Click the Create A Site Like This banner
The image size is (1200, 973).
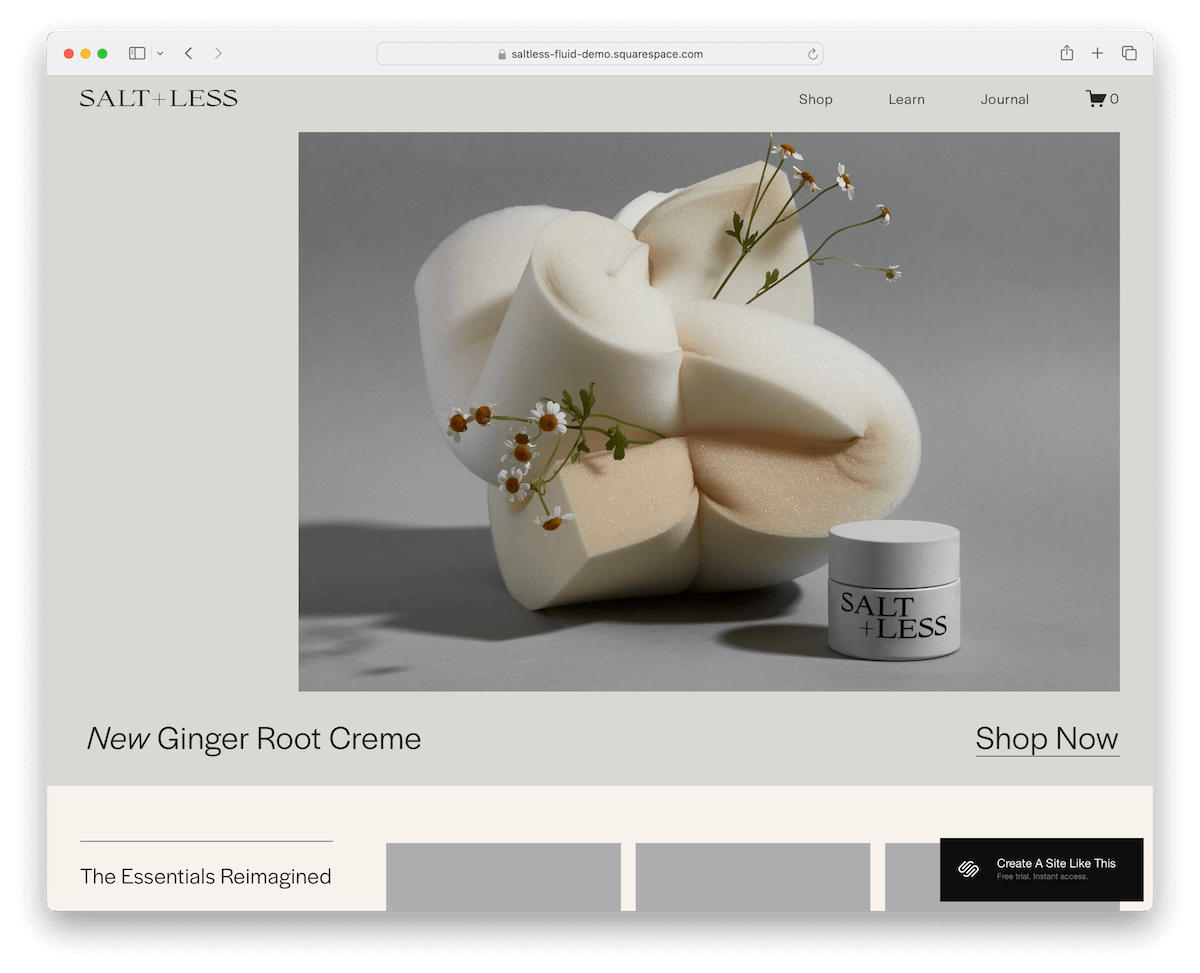coord(1055,868)
